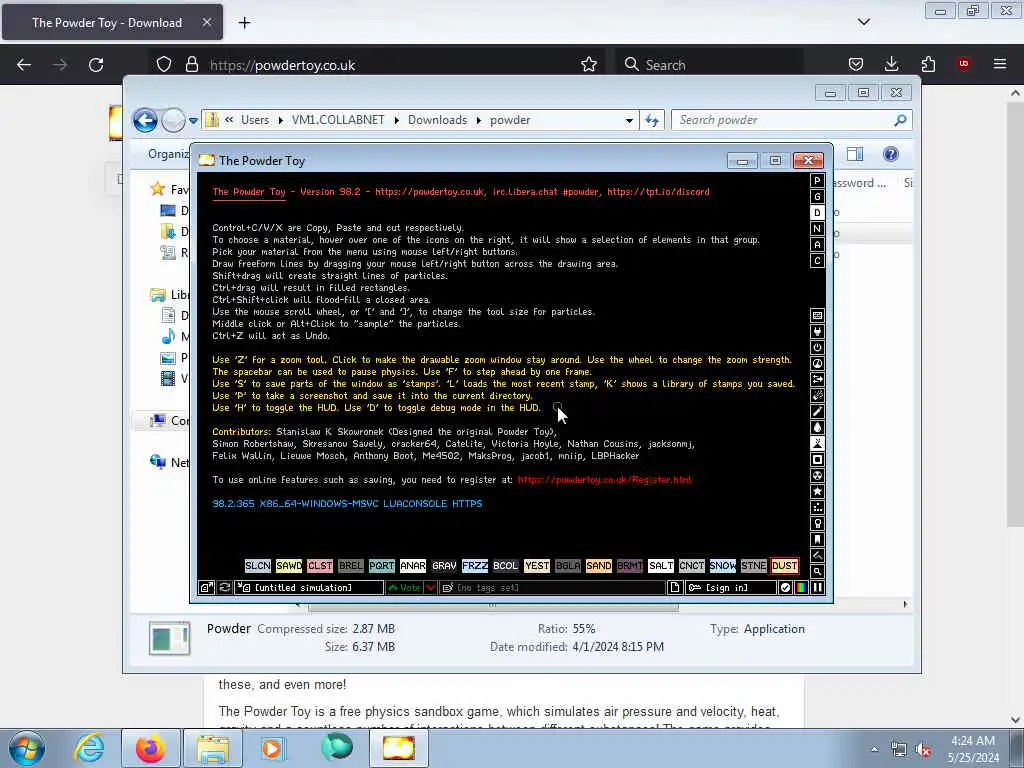Viewport: 1024px width, 768px height.
Task: Open Firefox list all tabs chevron
Action: click(x=863, y=22)
